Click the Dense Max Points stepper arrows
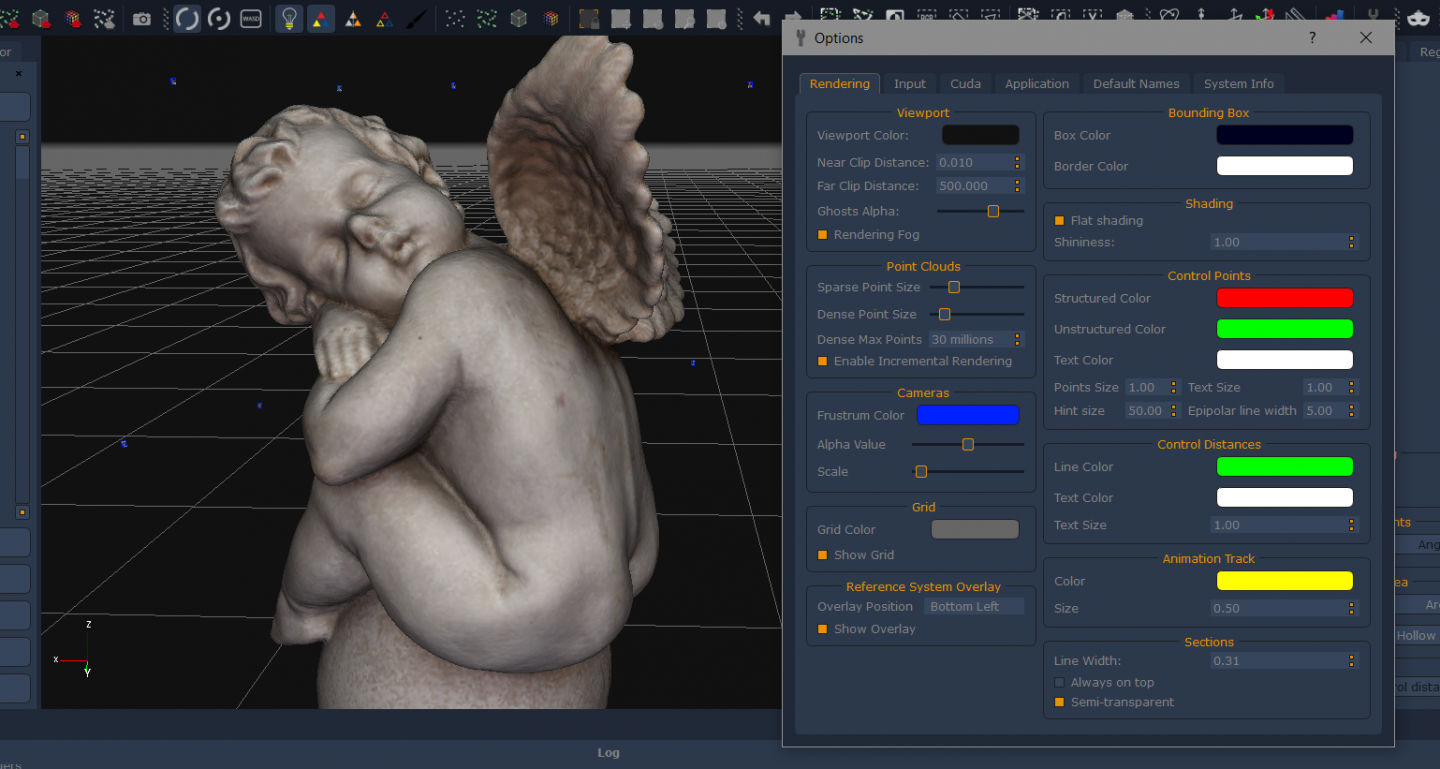Viewport: 1440px width, 769px height. (1018, 340)
